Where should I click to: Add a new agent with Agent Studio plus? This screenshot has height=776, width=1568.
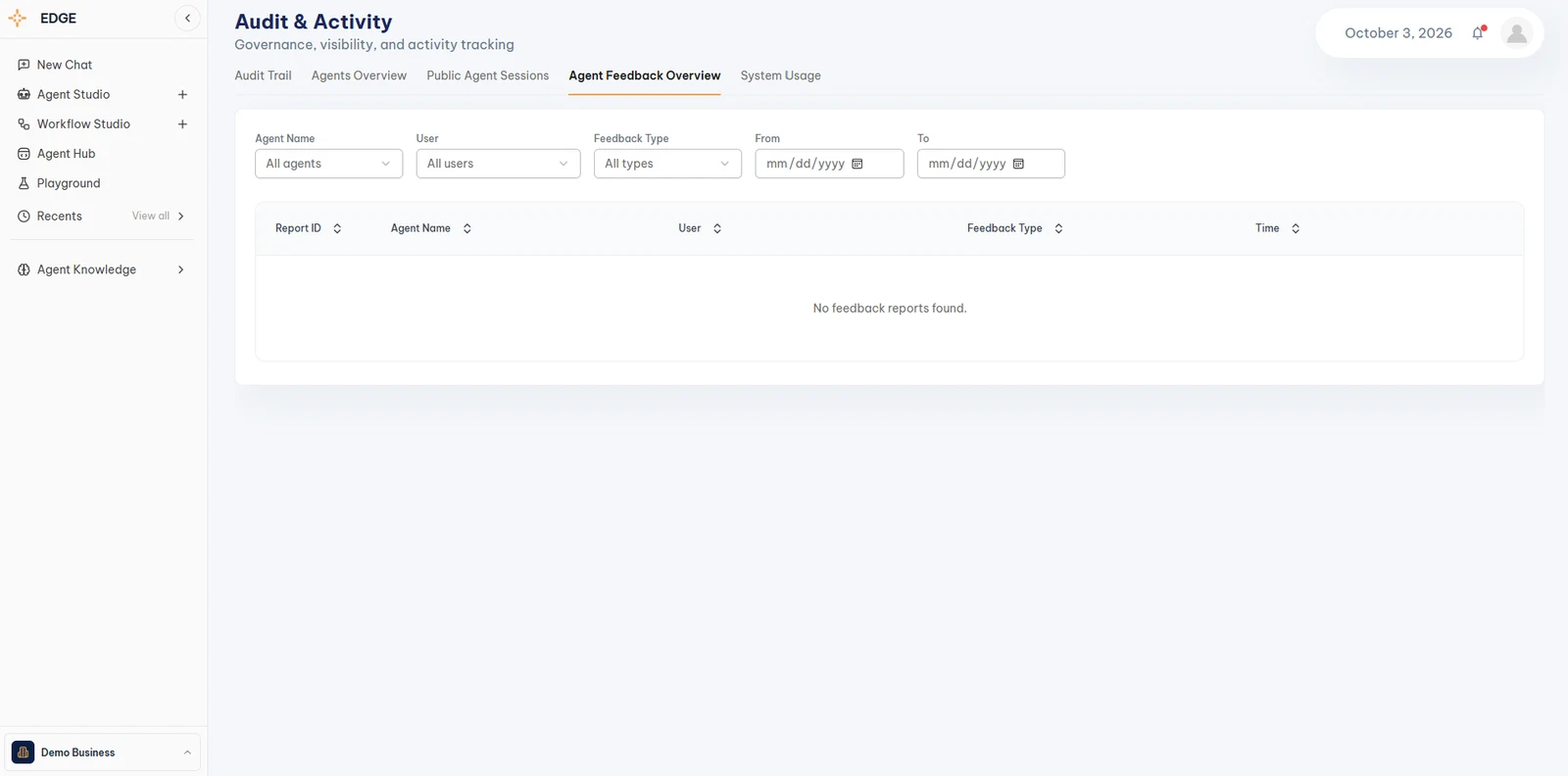coord(182,95)
